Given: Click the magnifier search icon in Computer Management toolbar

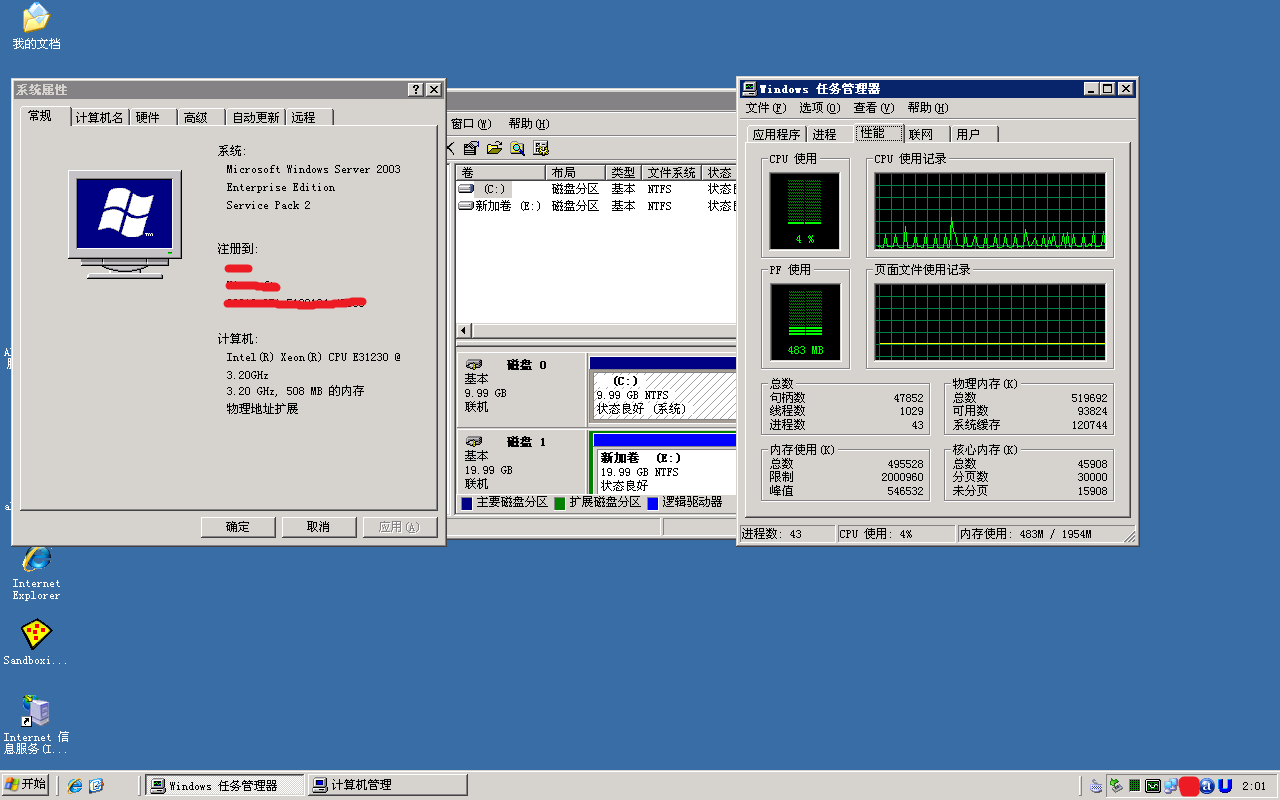Looking at the screenshot, I should 517,148.
